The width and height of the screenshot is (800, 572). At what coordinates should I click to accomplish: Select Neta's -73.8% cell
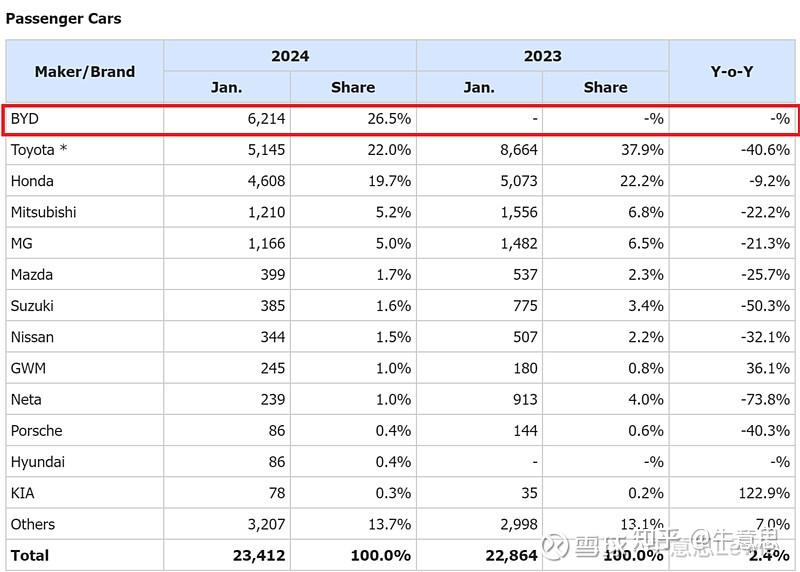click(x=732, y=399)
